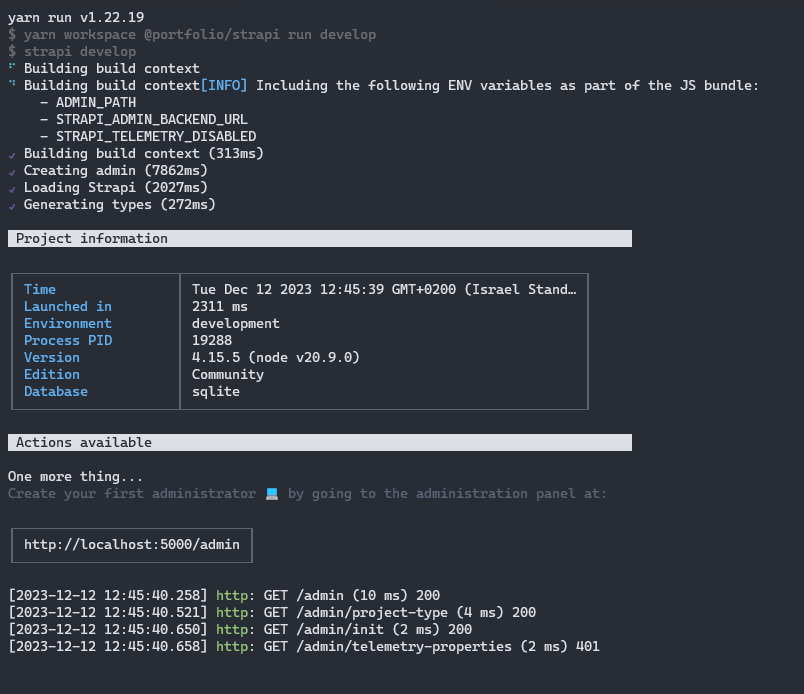Click the '2311 ms' launch time value
Image resolution: width=804 pixels, height=694 pixels.
pos(219,306)
